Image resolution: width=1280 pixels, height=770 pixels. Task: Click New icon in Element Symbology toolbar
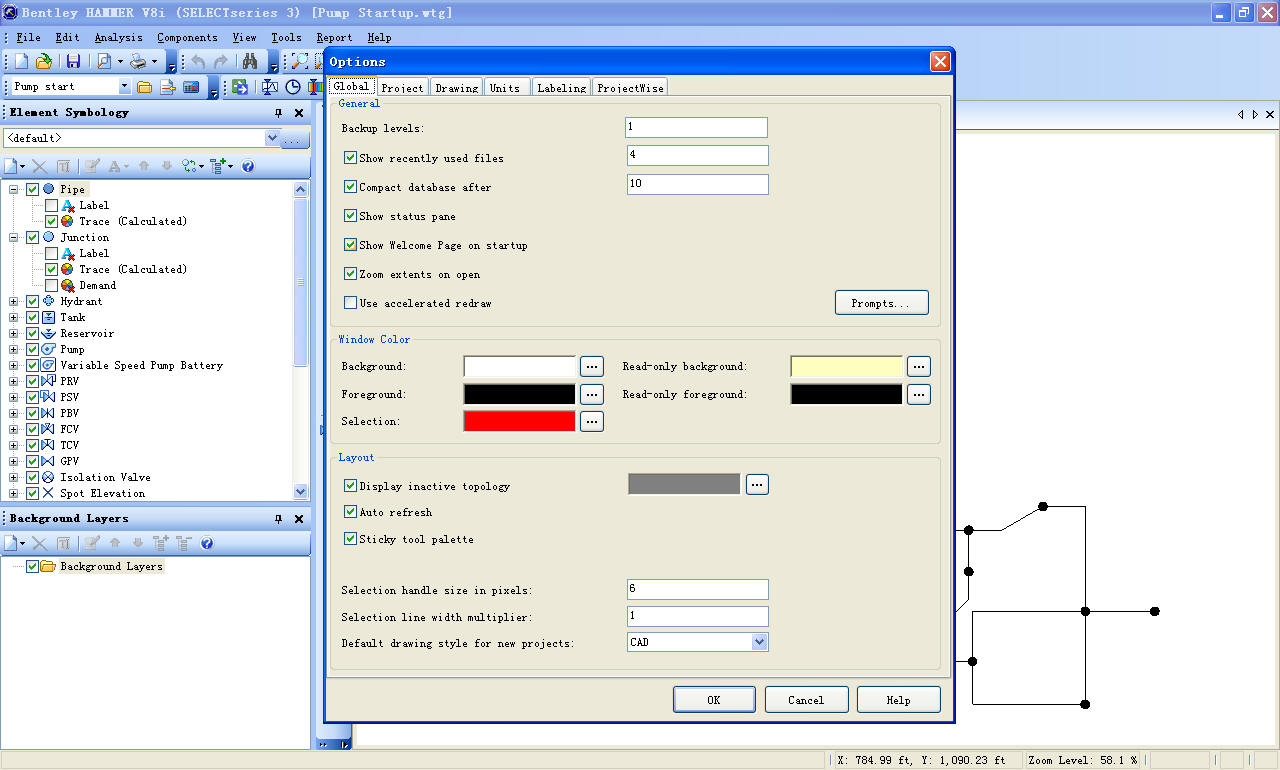(x=11, y=166)
